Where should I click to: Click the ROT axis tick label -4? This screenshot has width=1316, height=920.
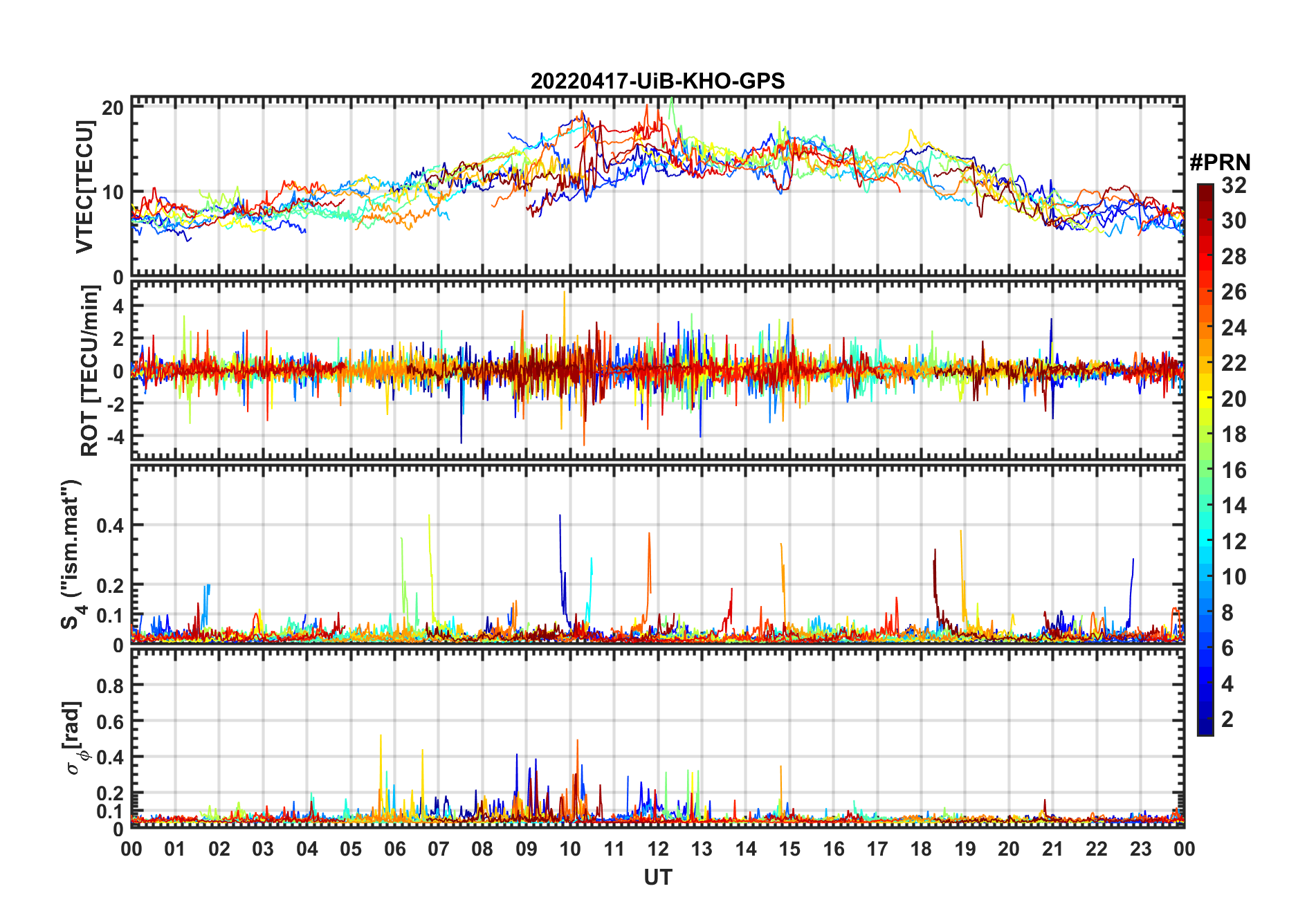click(x=115, y=436)
